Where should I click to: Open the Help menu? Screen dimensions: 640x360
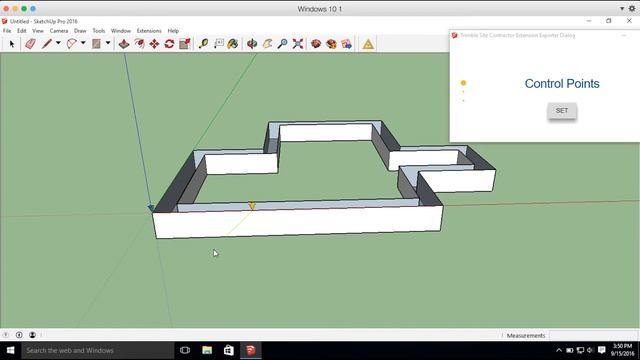point(173,31)
